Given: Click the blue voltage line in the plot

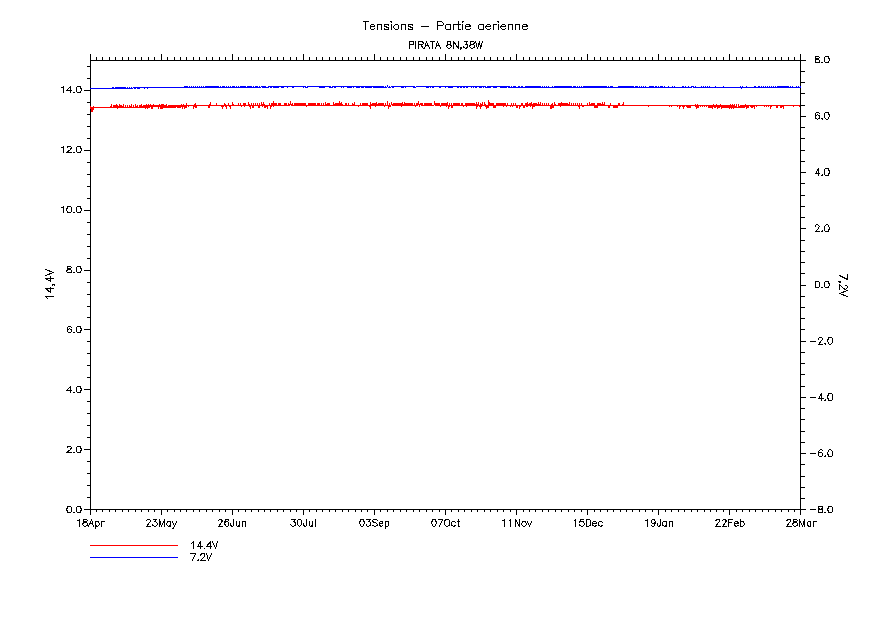Looking at the screenshot, I should pos(445,87).
